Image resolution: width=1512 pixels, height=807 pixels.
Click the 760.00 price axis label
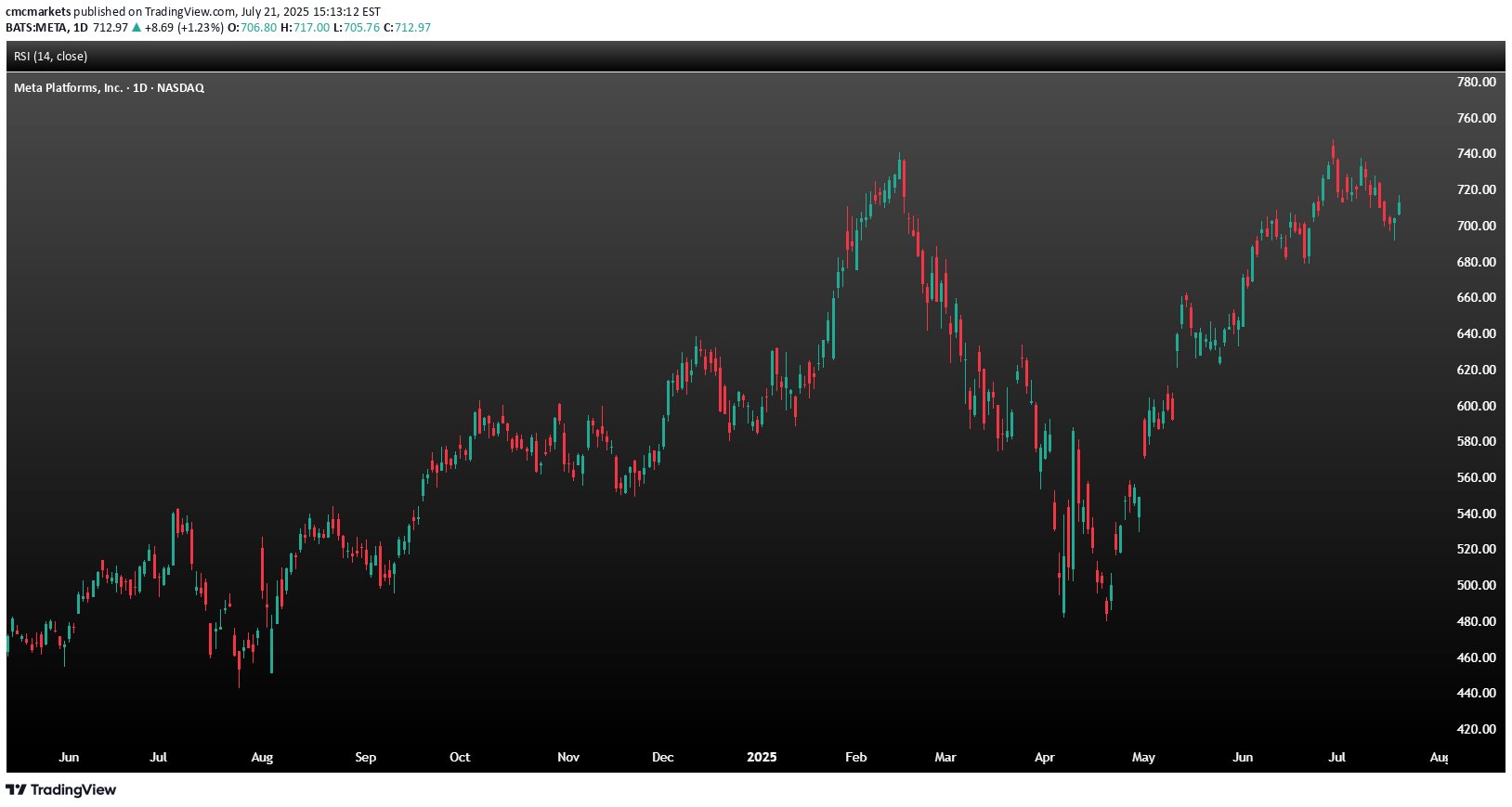[1477, 118]
